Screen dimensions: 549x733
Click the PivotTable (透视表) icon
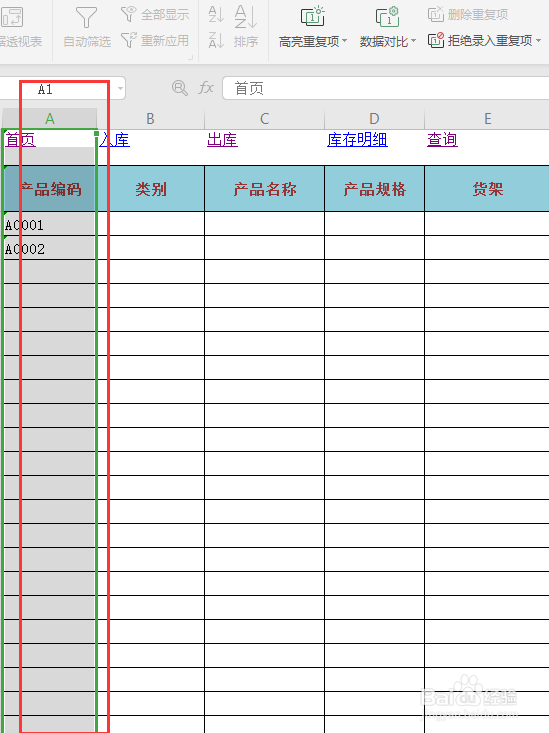(12, 17)
